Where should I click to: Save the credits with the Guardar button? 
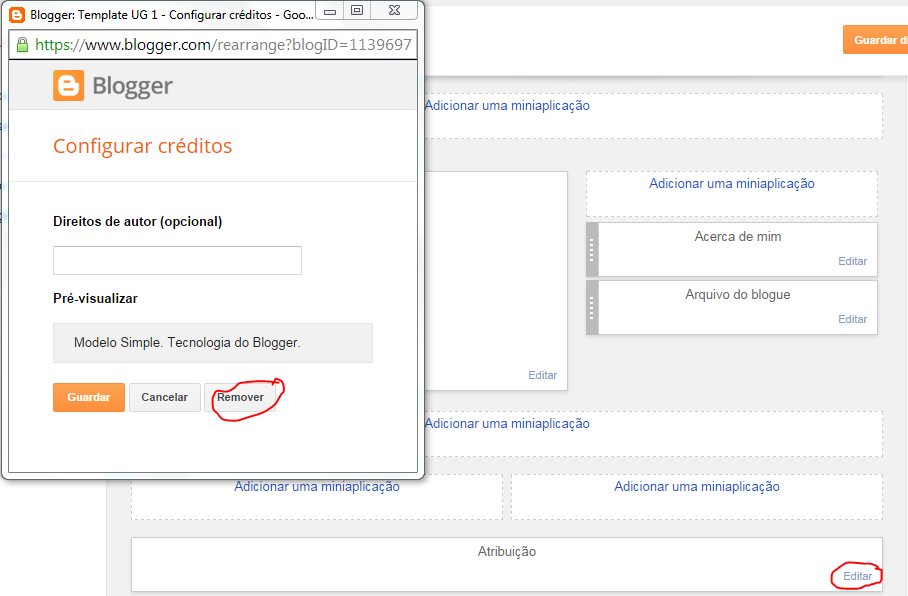coord(89,397)
